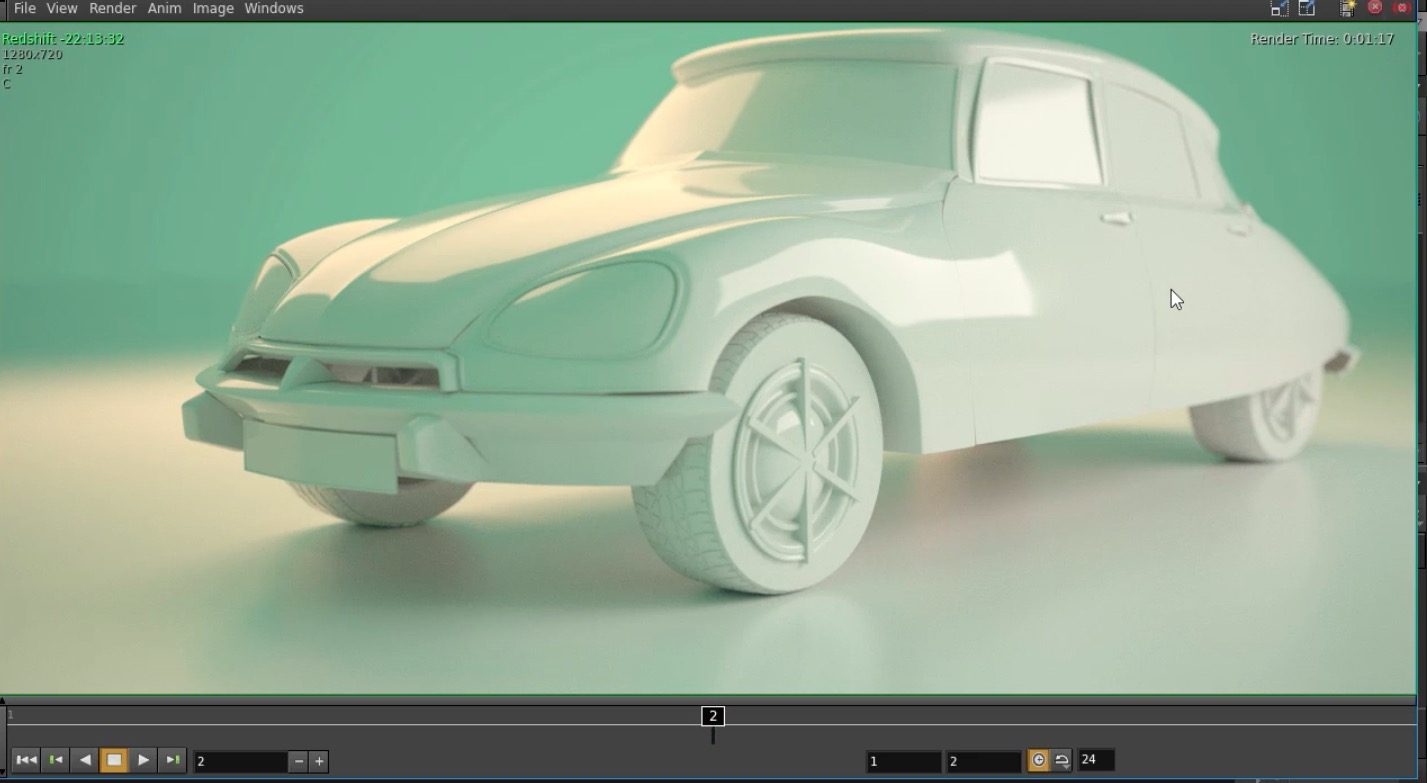Image resolution: width=1427 pixels, height=783 pixels.
Task: Click the rightmost red kill render icon
Action: tap(1402, 7)
